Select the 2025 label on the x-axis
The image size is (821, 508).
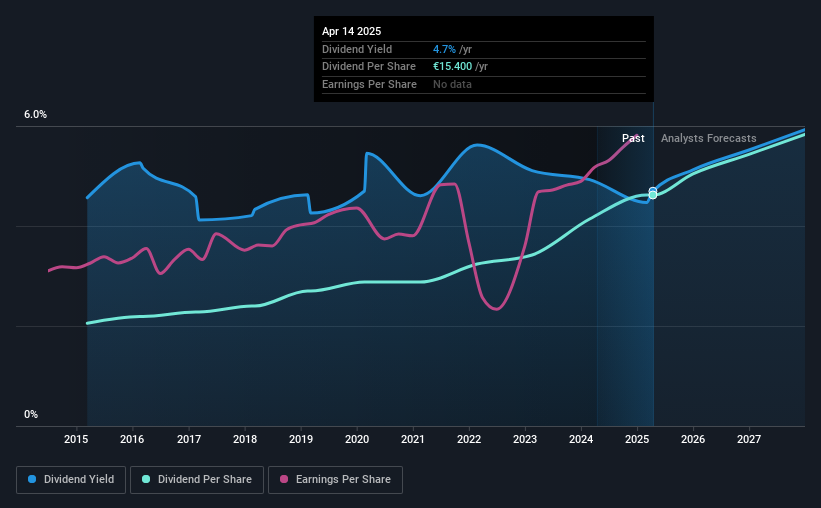tap(637, 439)
